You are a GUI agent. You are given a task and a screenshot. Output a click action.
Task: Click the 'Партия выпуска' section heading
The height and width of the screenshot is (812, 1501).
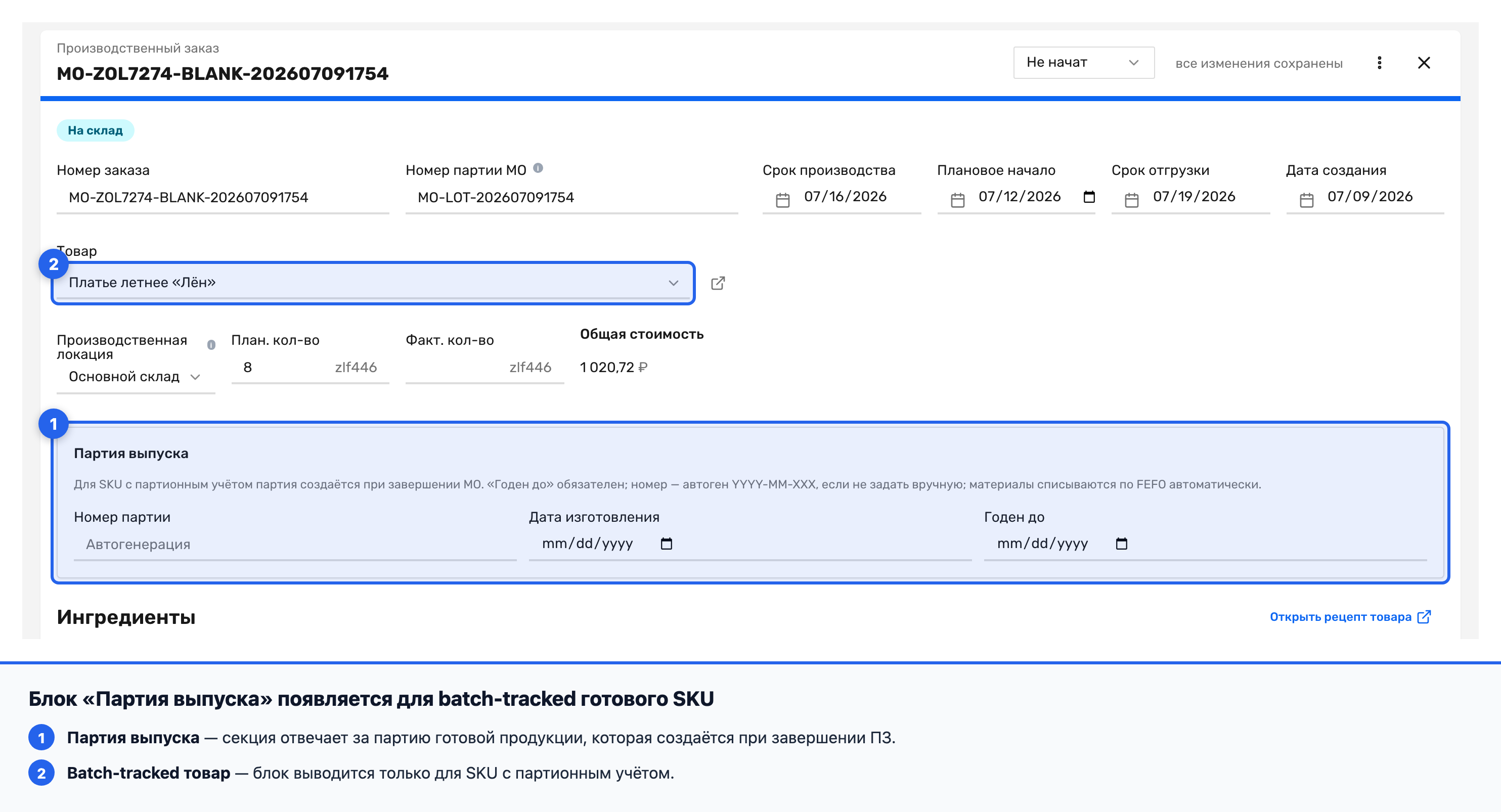[x=131, y=453]
